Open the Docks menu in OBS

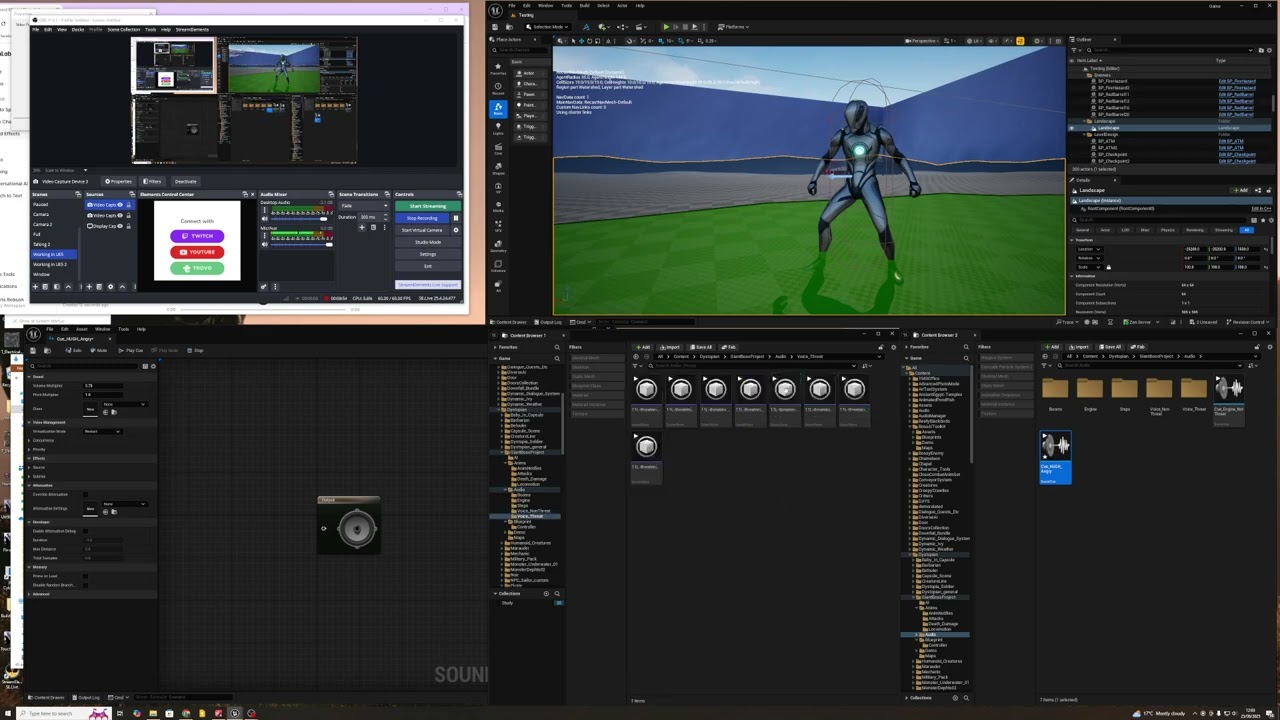[78, 29]
